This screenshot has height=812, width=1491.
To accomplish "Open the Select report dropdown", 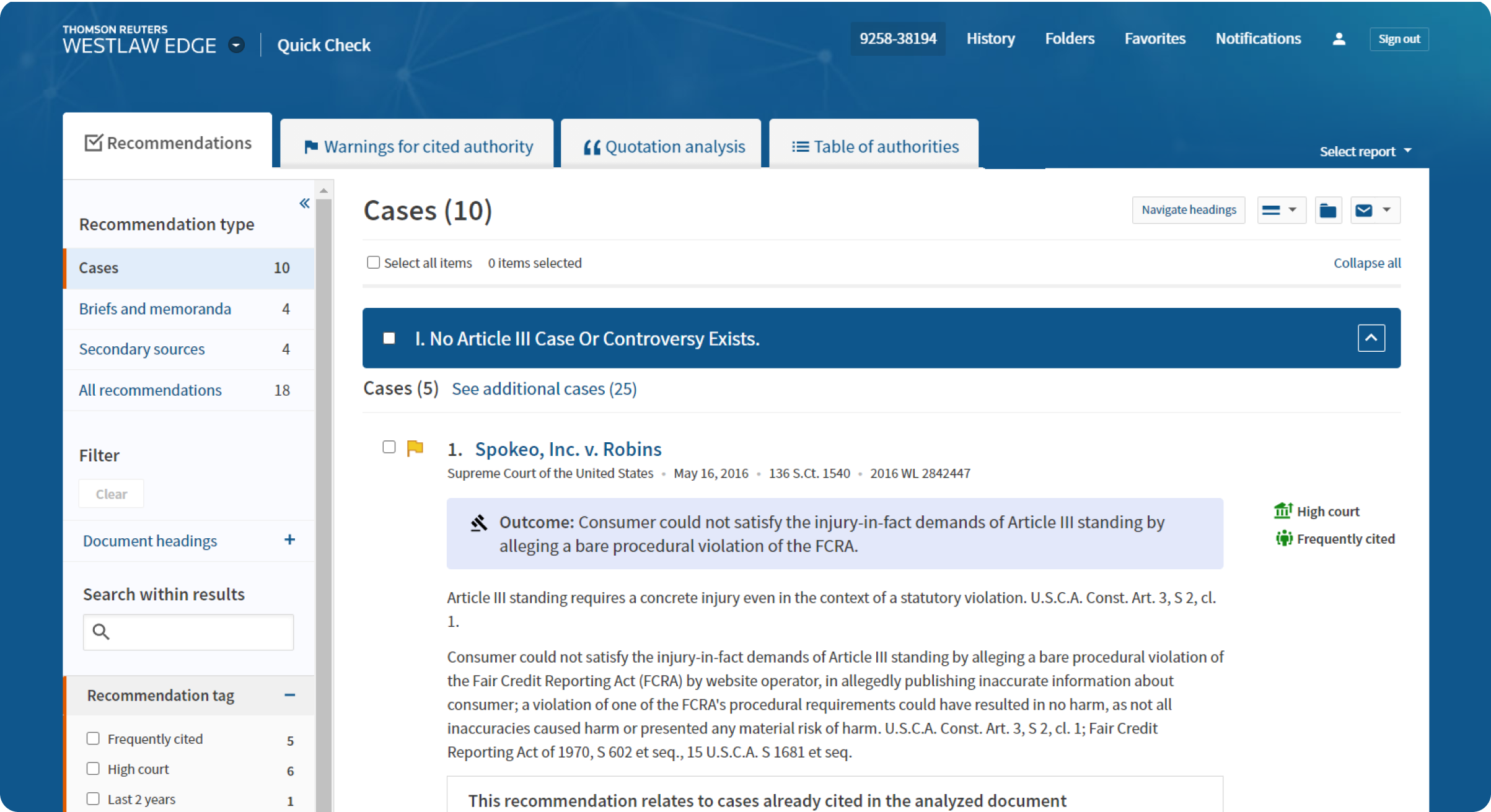I will point(1365,152).
